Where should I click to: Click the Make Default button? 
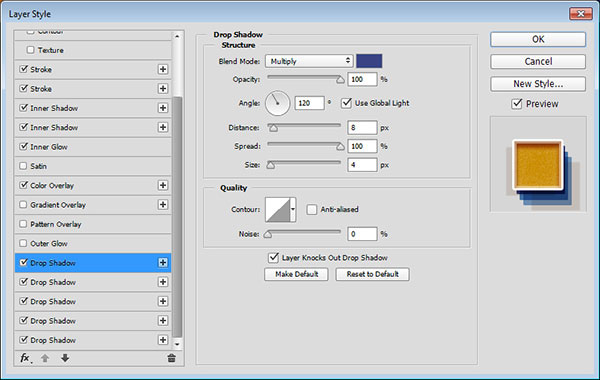296,274
